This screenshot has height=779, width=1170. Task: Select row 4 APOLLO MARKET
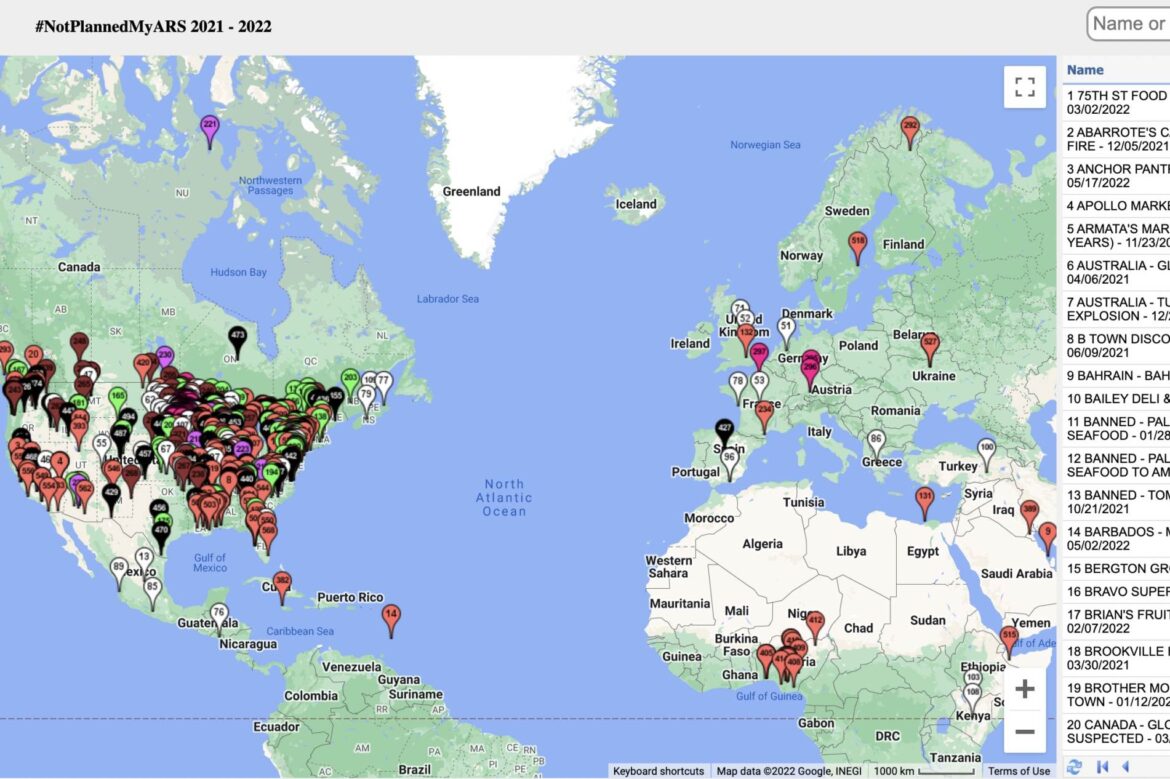coord(1116,206)
